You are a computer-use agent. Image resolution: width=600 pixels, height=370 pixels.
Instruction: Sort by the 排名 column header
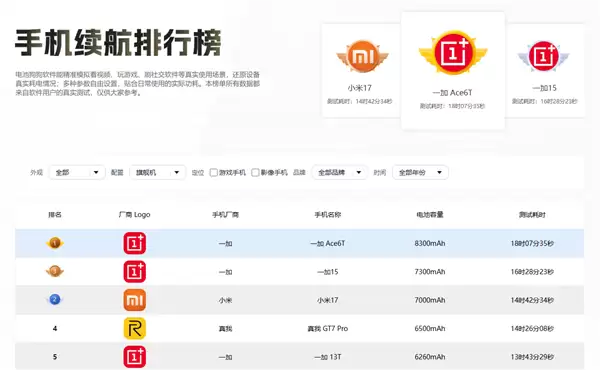click(x=55, y=215)
